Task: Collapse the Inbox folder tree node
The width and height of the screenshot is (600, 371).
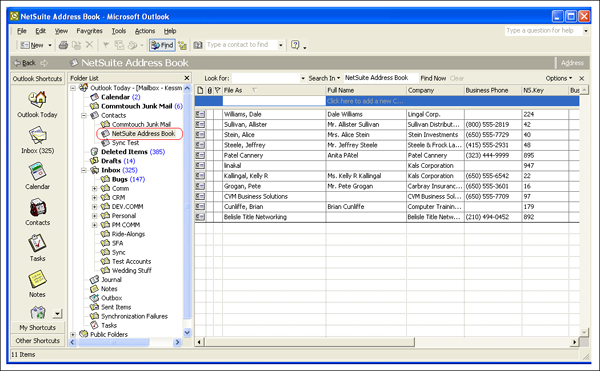Action: (x=84, y=170)
